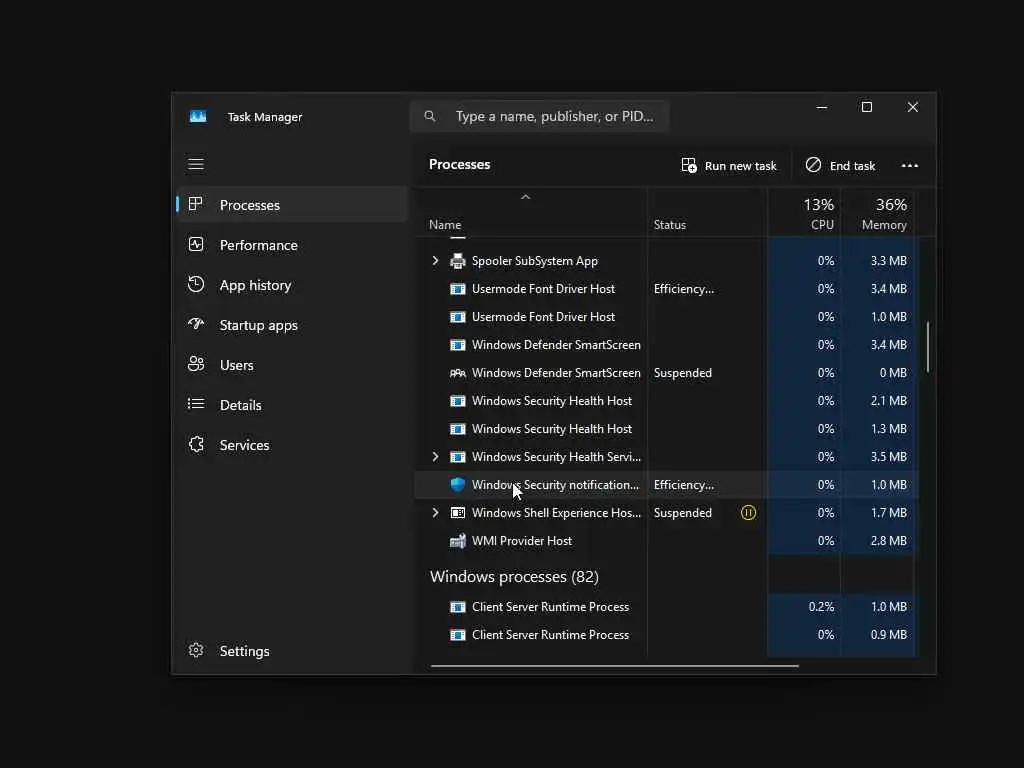Sort by CPU usage column header
The width and height of the screenshot is (1024, 768).
coord(804,214)
